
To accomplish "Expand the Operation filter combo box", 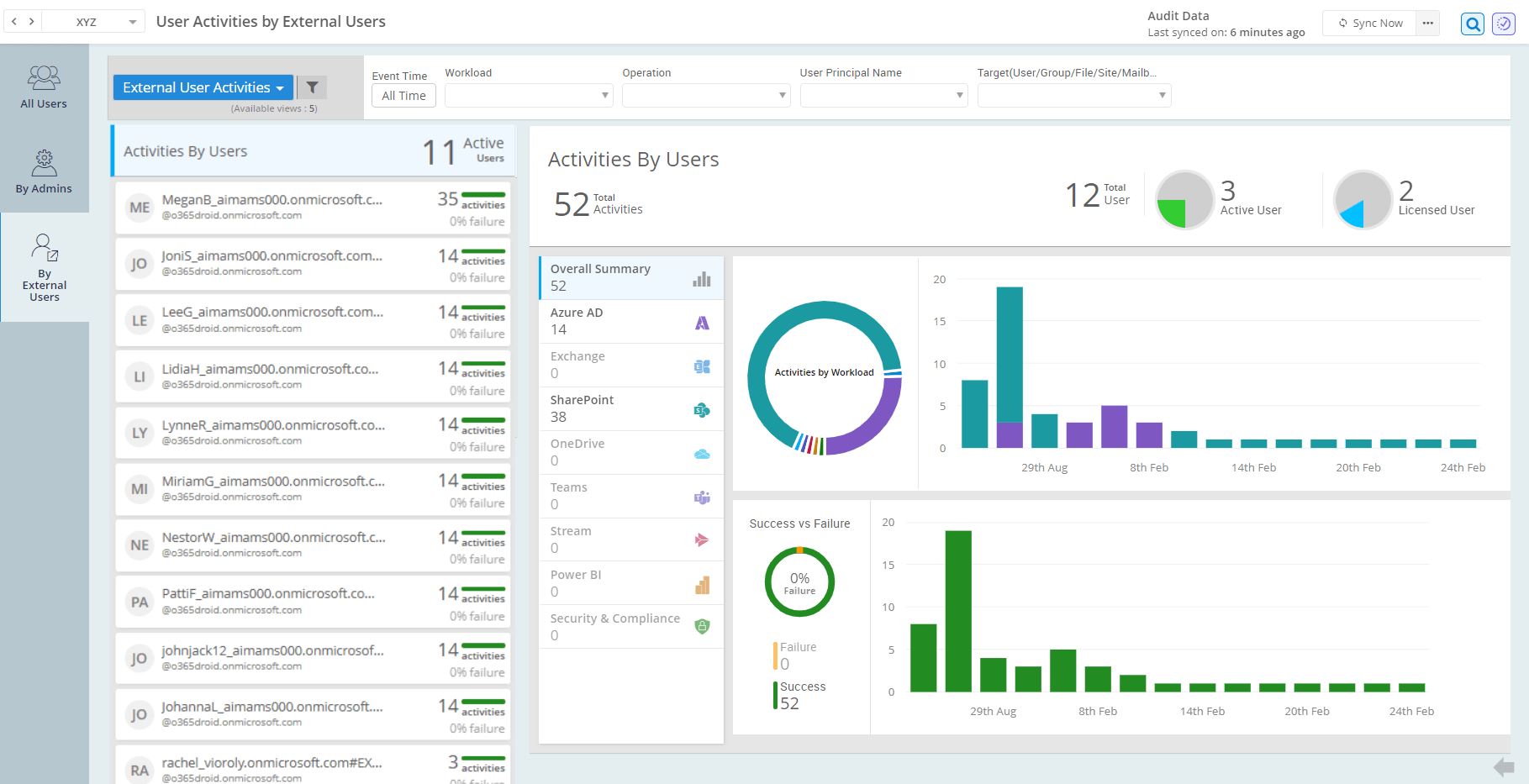I will [706, 95].
